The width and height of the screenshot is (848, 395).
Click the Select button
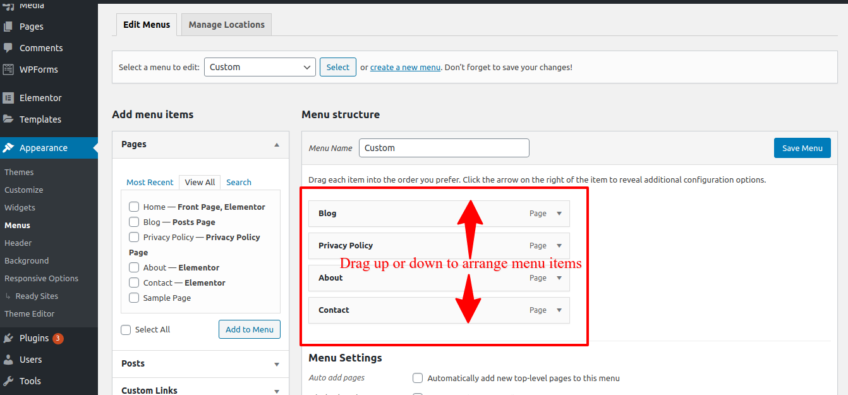click(338, 67)
